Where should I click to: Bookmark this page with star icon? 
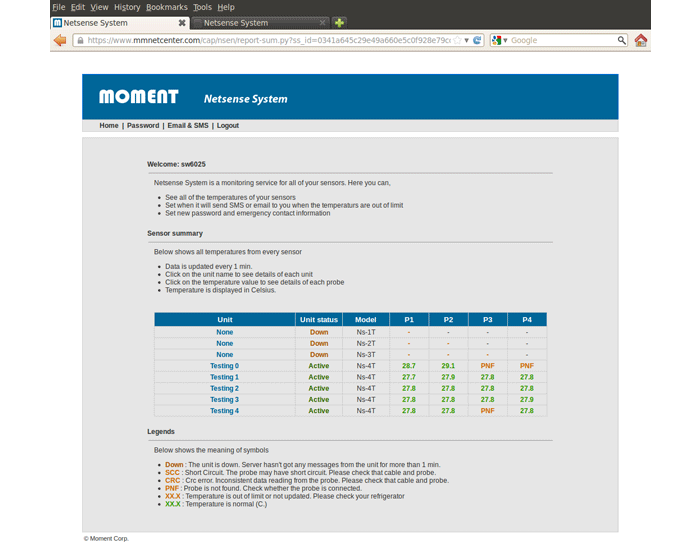pyautogui.click(x=457, y=40)
